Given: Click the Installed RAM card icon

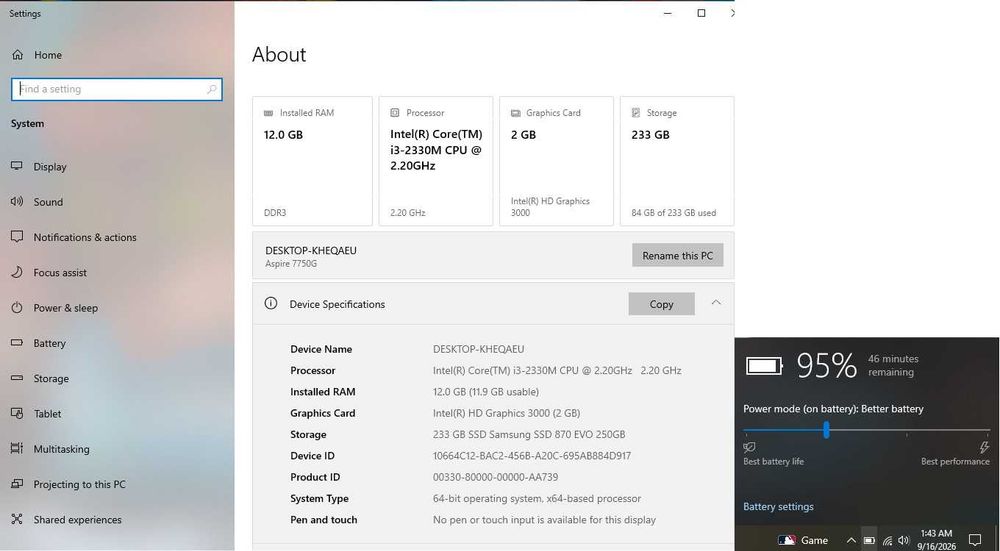Looking at the screenshot, I should point(268,113).
